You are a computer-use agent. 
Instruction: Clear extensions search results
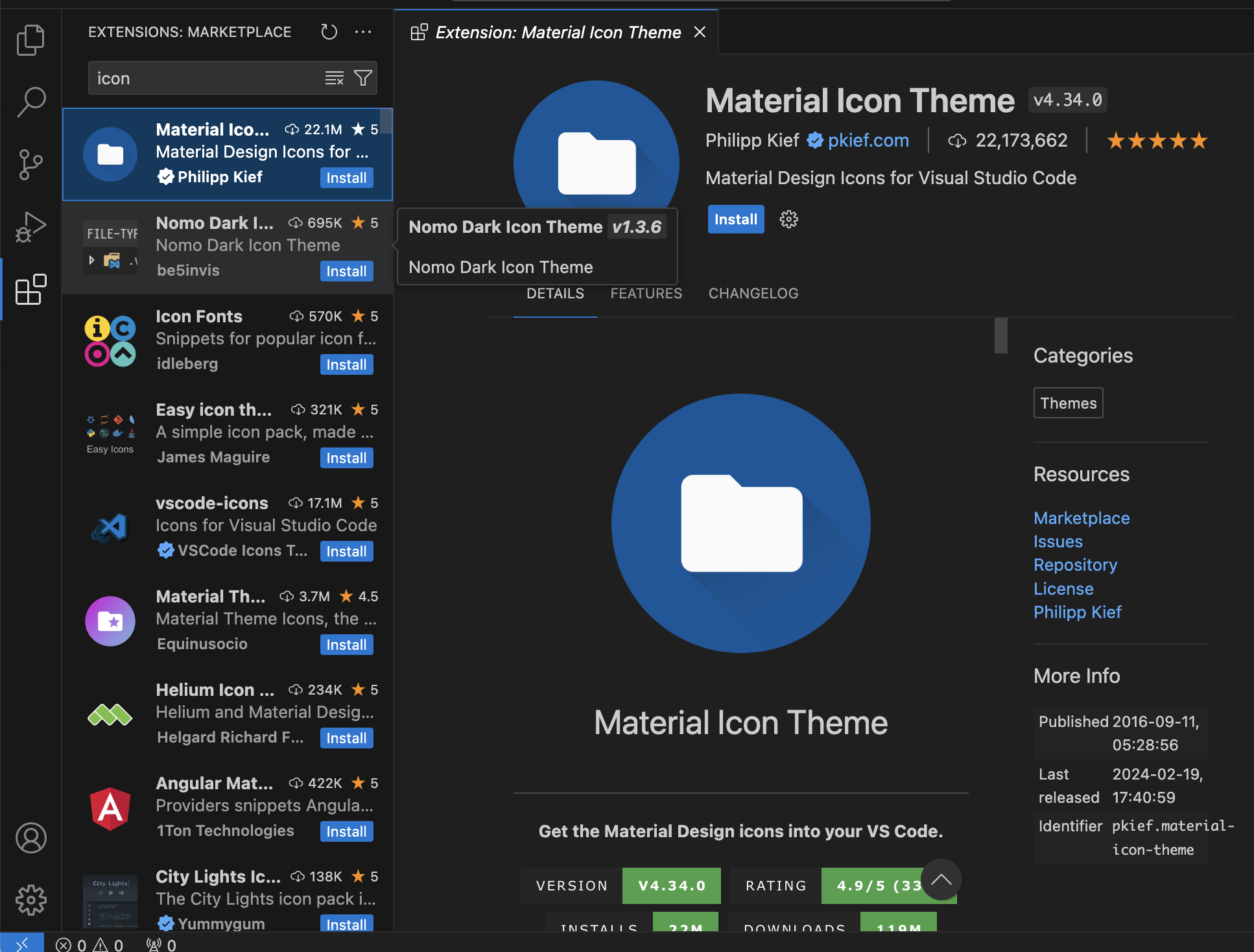click(335, 78)
